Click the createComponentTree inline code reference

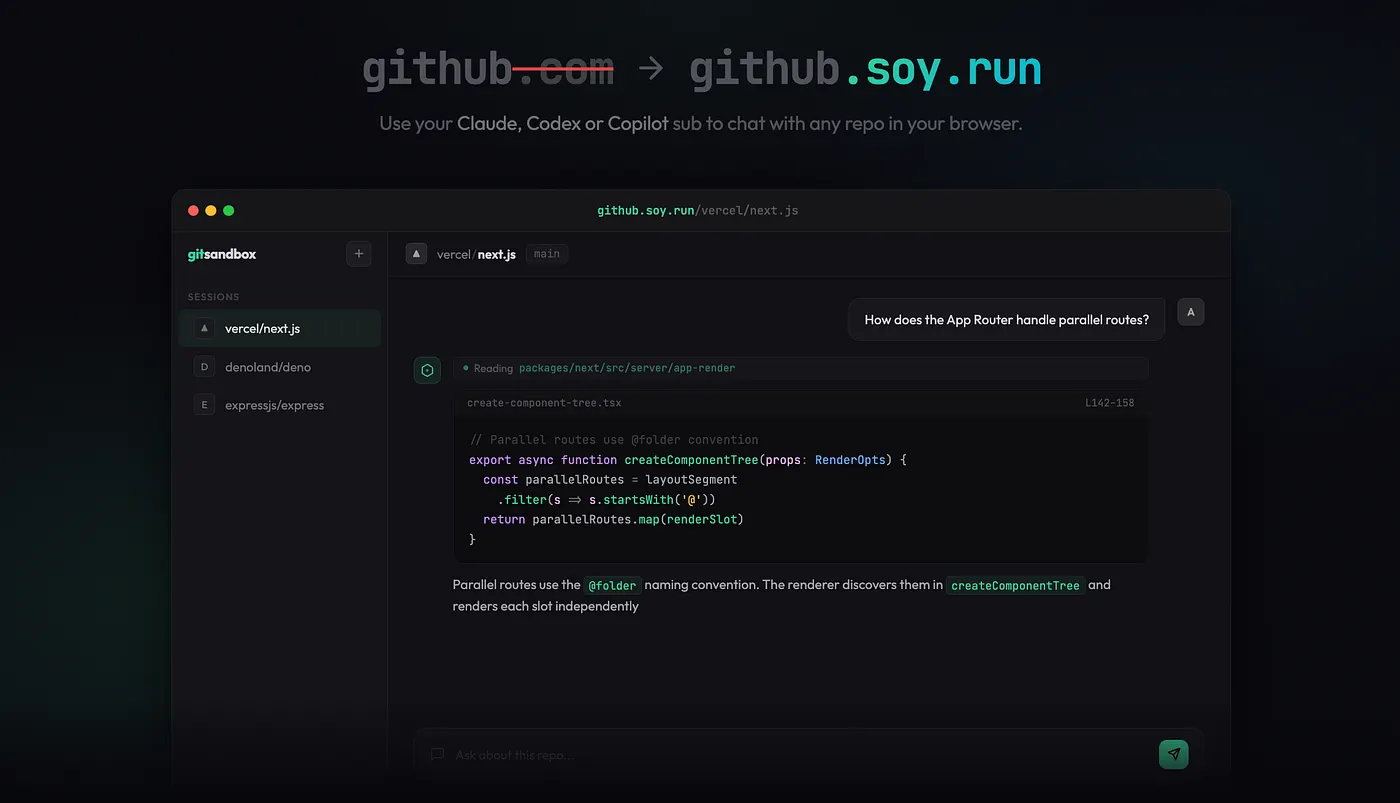1015,585
